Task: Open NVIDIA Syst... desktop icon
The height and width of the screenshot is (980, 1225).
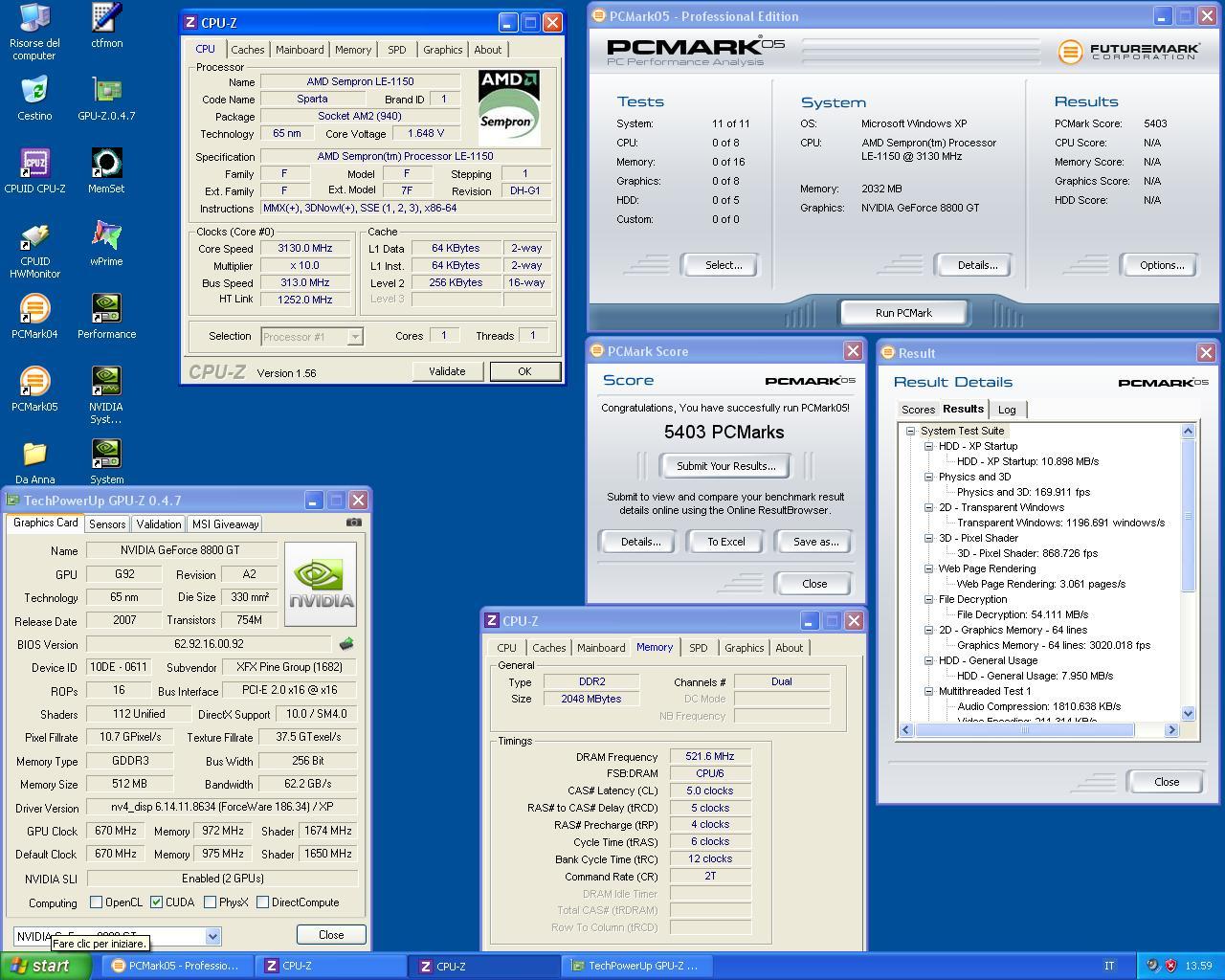Action: [106, 395]
